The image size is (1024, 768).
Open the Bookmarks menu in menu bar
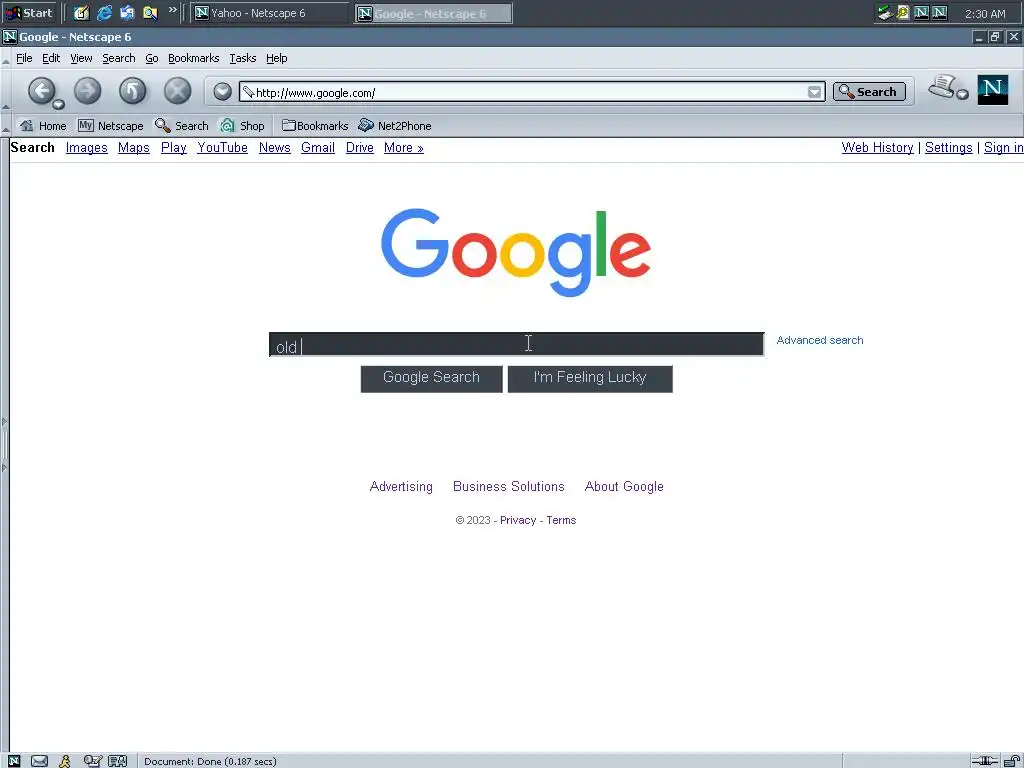pyautogui.click(x=193, y=58)
